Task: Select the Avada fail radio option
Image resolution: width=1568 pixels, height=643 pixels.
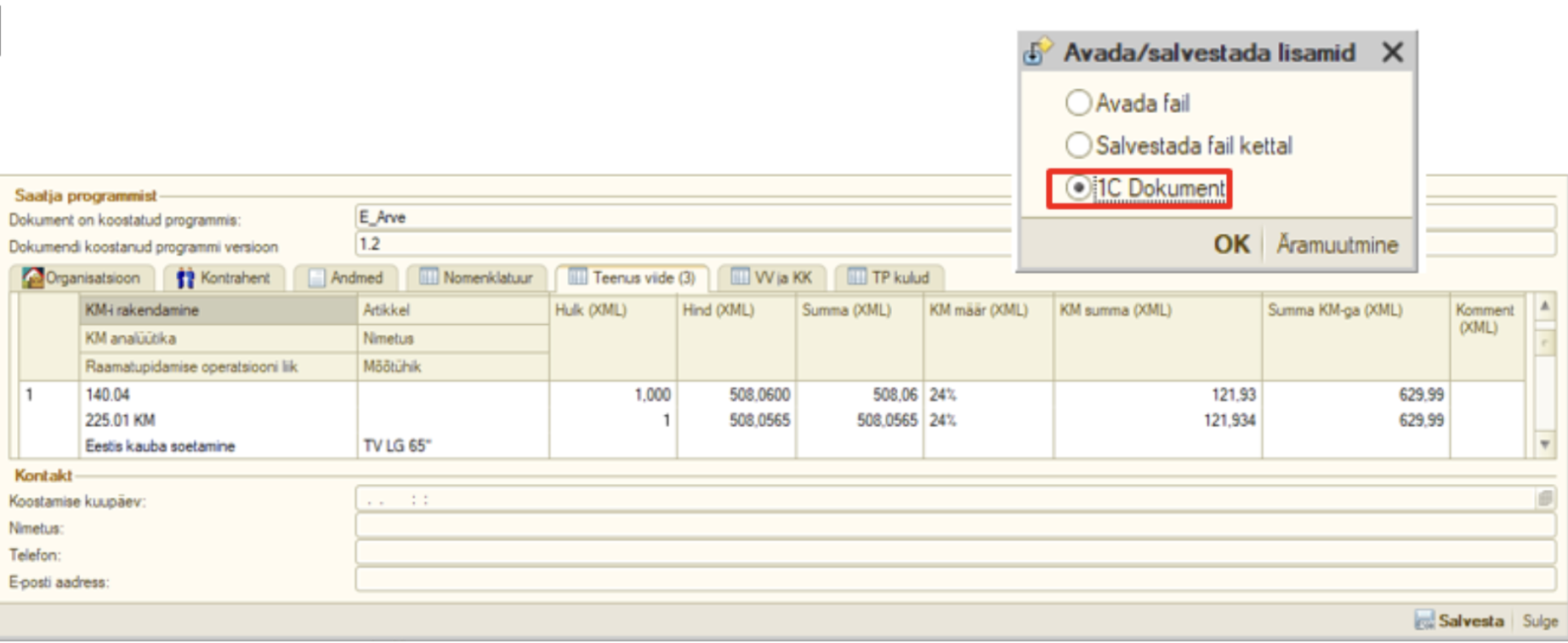Action: coord(1078,103)
